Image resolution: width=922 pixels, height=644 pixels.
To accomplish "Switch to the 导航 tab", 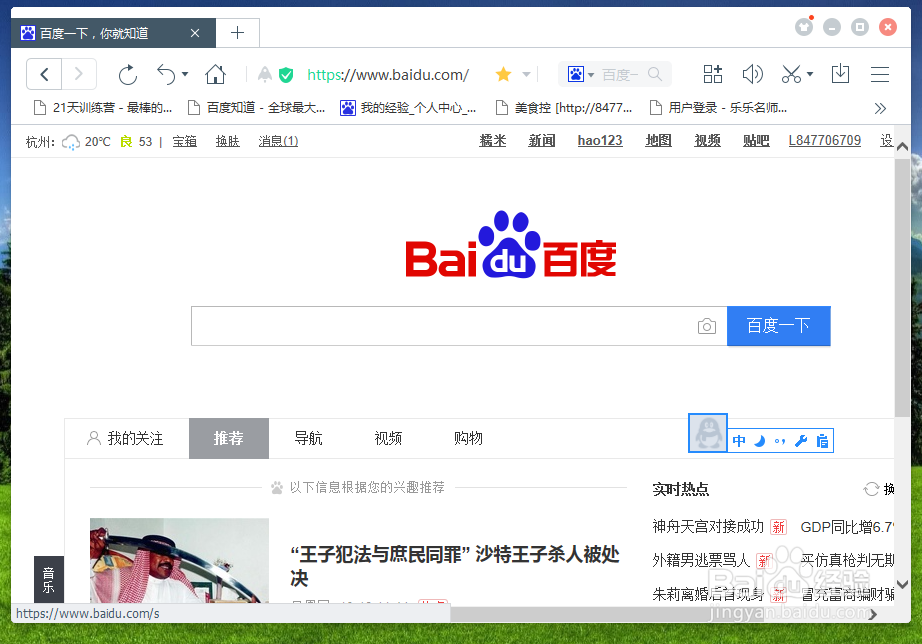I will pyautogui.click(x=308, y=438).
